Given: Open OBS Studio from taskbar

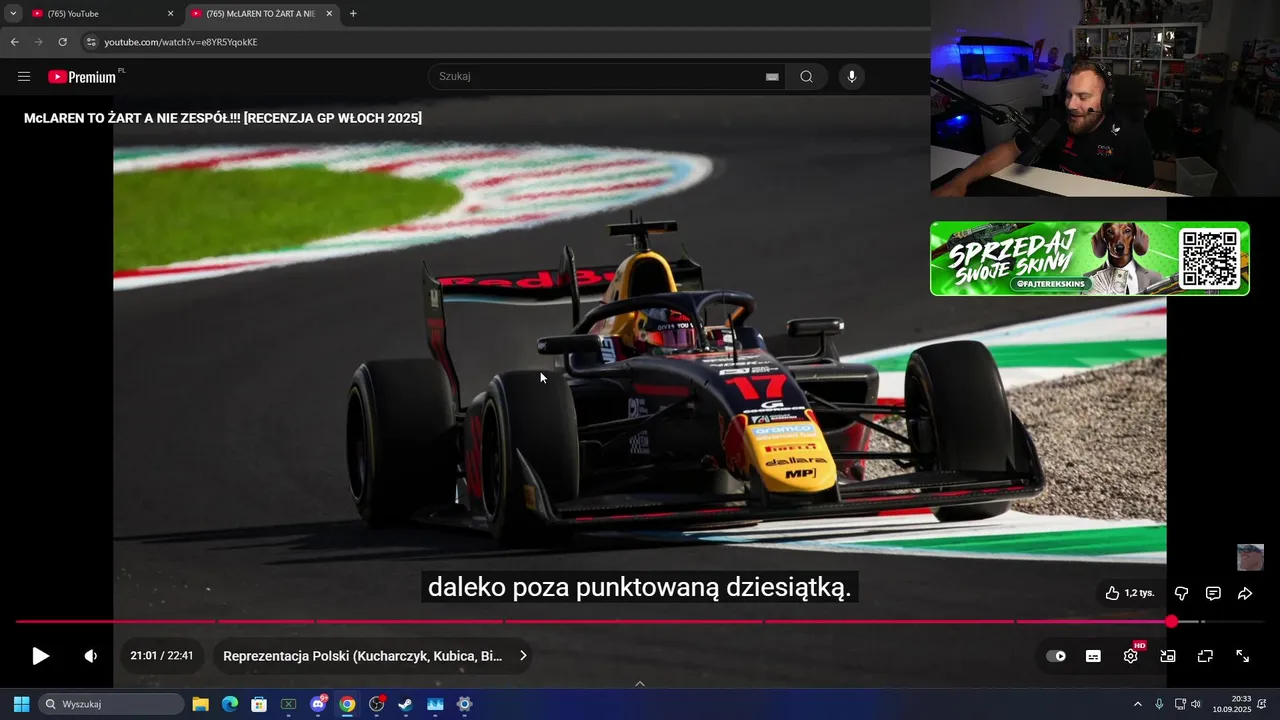Looking at the screenshot, I should coord(377,704).
